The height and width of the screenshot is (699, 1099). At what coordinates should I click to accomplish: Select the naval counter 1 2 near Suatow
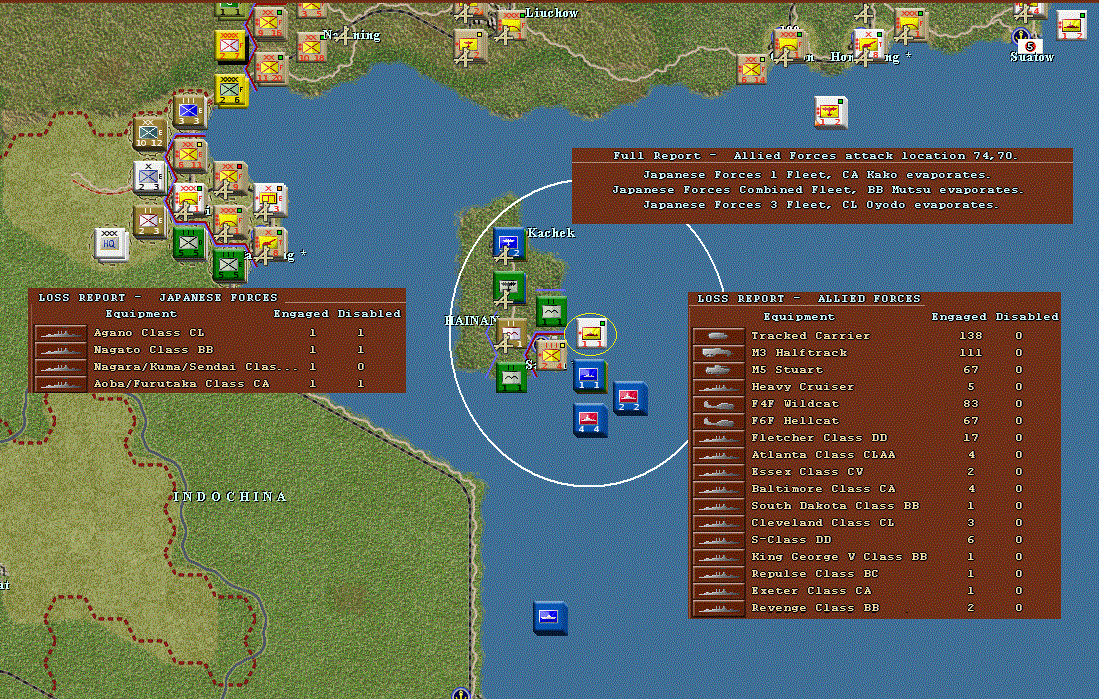coord(1071,25)
